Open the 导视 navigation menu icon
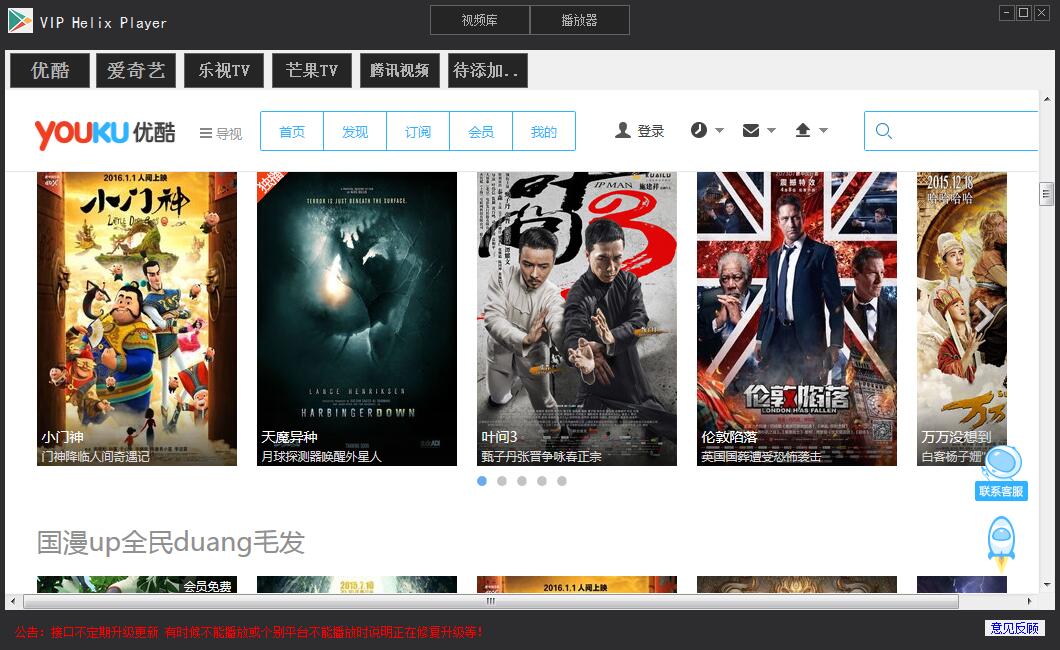 tap(206, 133)
